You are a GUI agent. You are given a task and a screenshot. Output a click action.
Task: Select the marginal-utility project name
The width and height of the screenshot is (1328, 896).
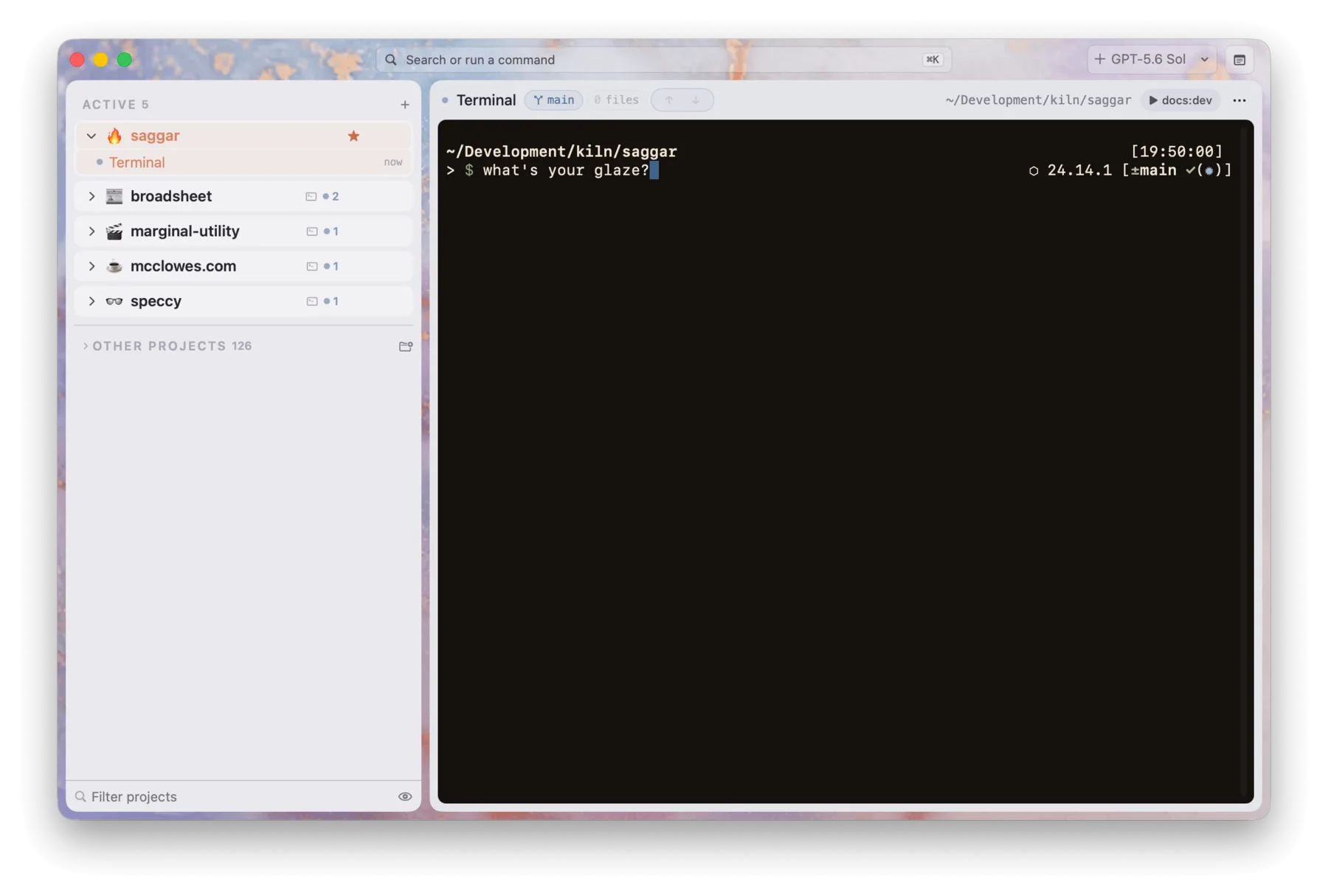pyautogui.click(x=185, y=231)
